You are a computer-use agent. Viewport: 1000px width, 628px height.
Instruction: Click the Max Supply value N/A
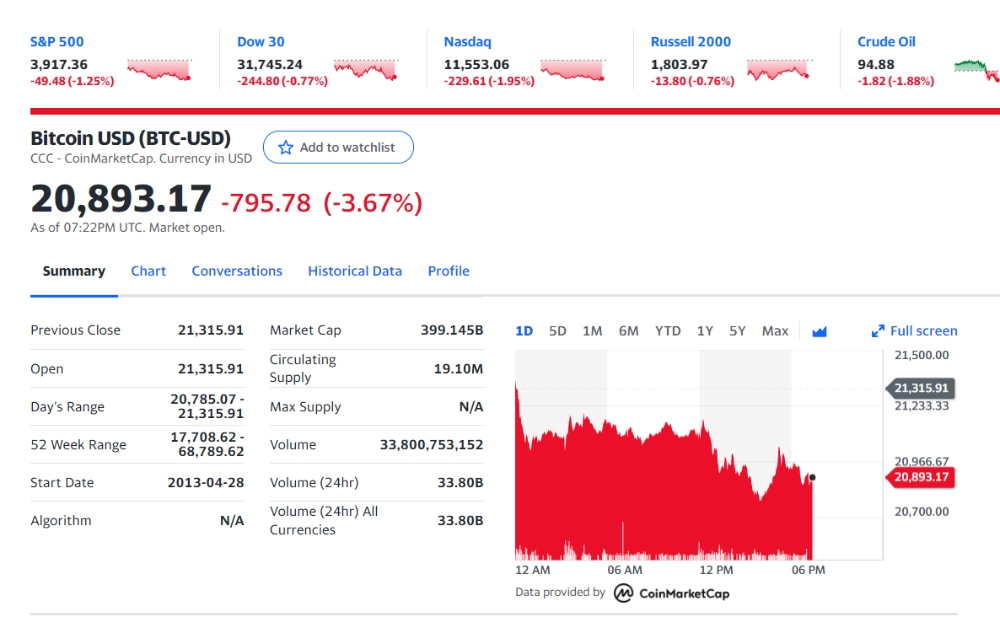471,407
